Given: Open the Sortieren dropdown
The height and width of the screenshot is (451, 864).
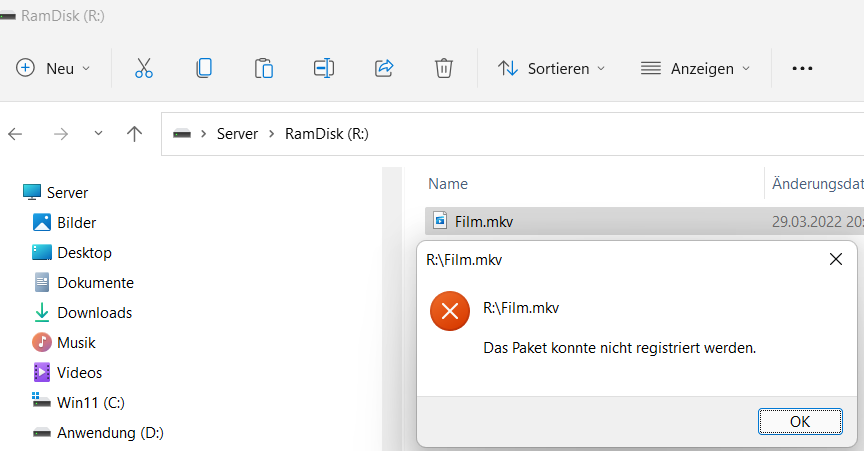Looking at the screenshot, I should 552,68.
